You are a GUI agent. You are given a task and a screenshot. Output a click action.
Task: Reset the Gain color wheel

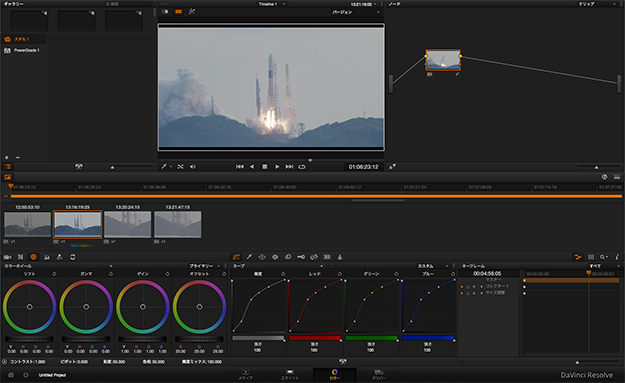[167, 274]
